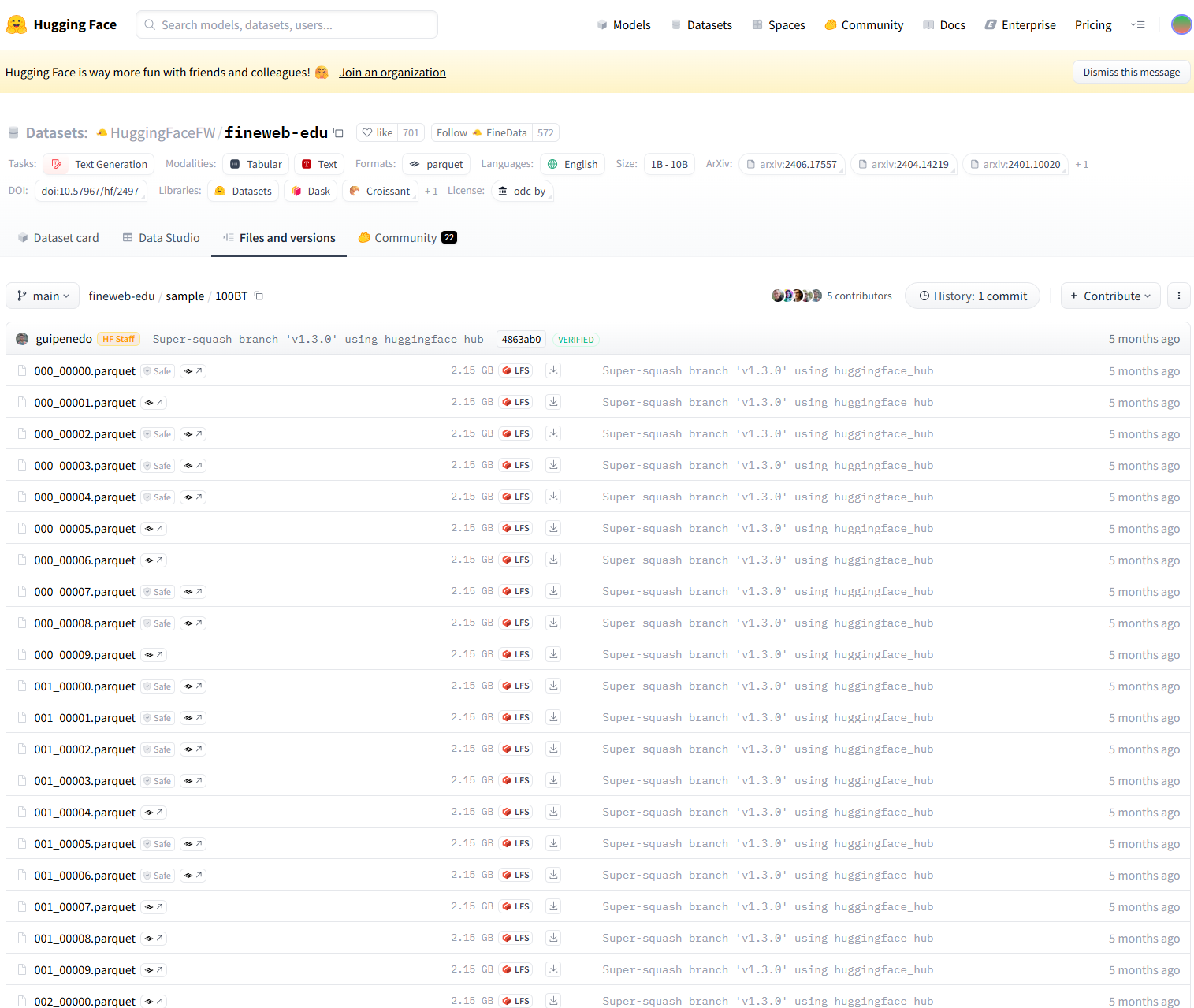
Task: Filter by the Text Generation task tag
Action: [x=99, y=164]
